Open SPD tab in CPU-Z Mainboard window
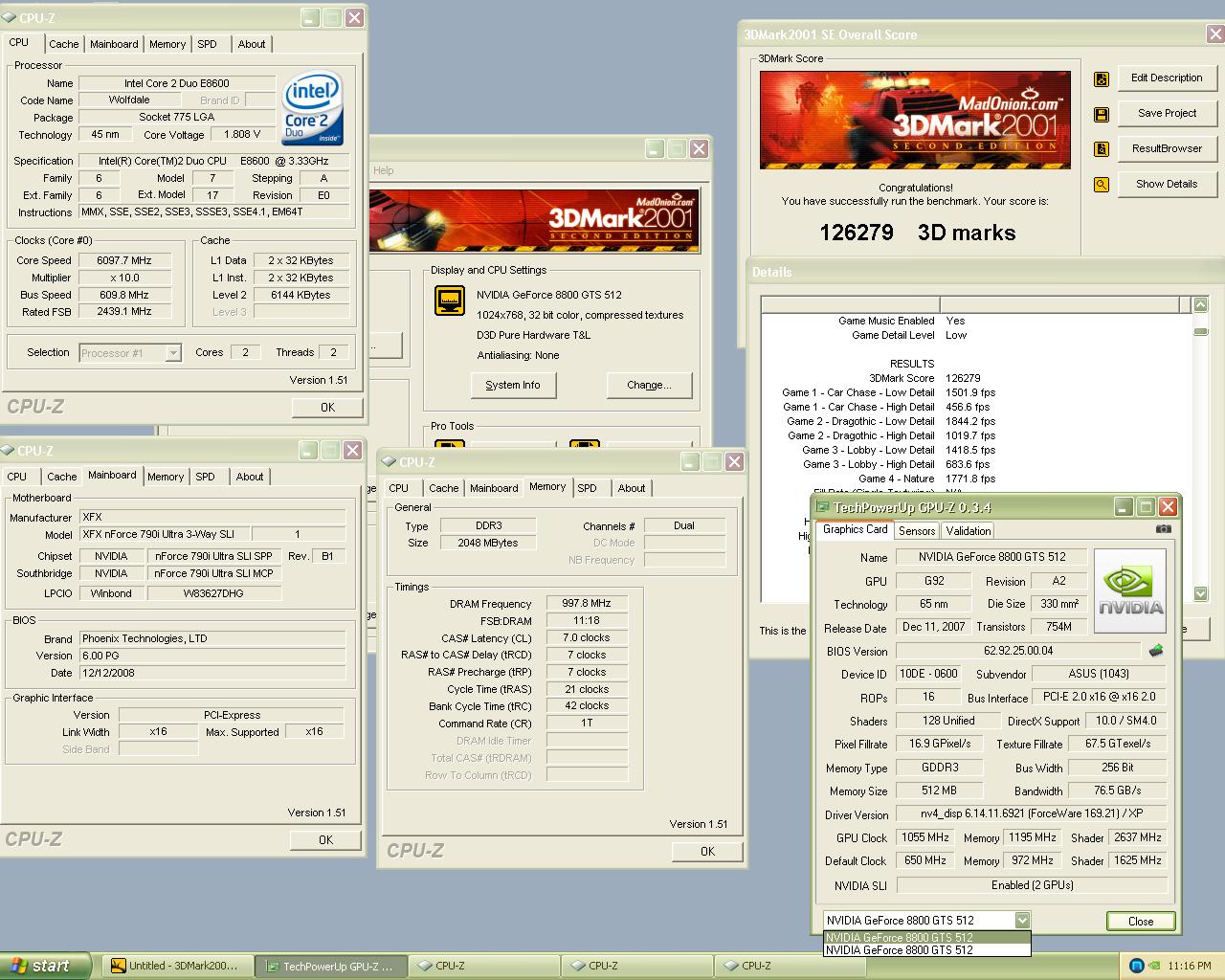 (206, 477)
